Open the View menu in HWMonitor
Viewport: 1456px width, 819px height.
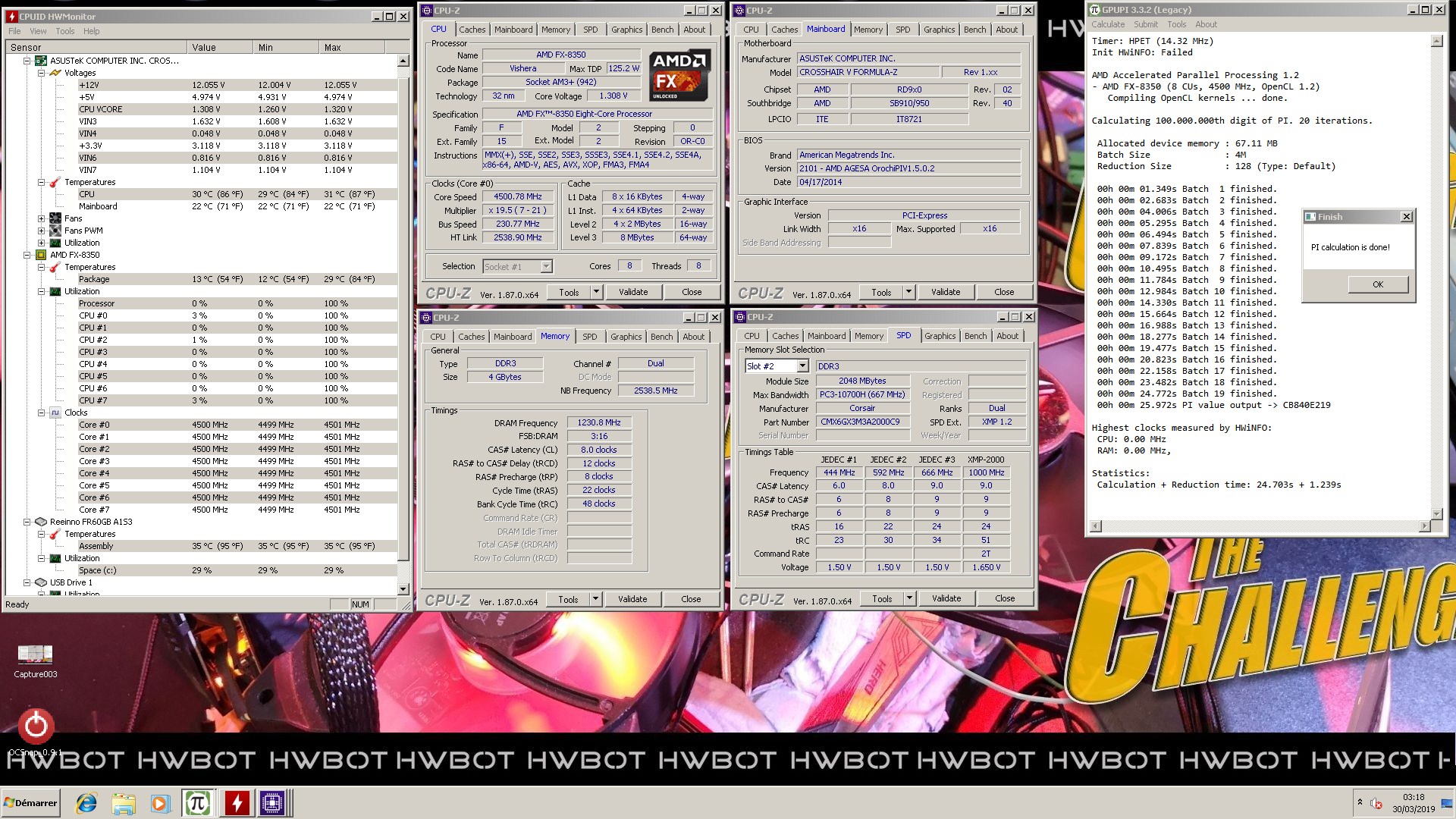pos(38,31)
